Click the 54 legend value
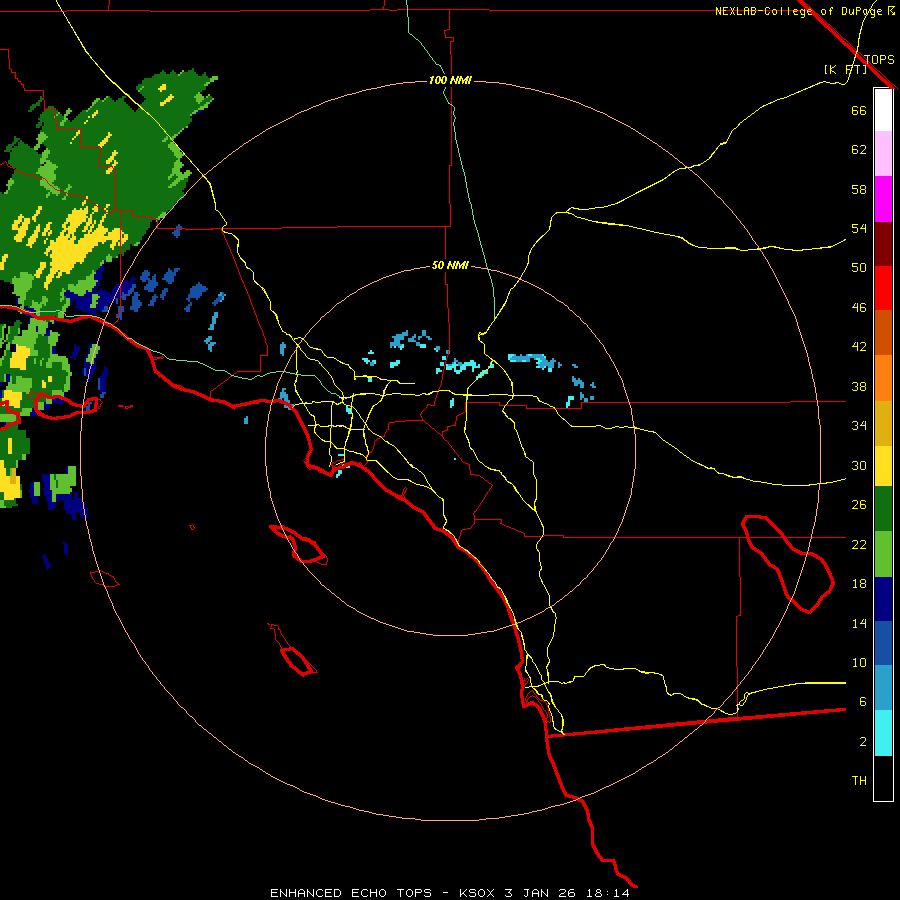The image size is (900, 900). [x=859, y=228]
